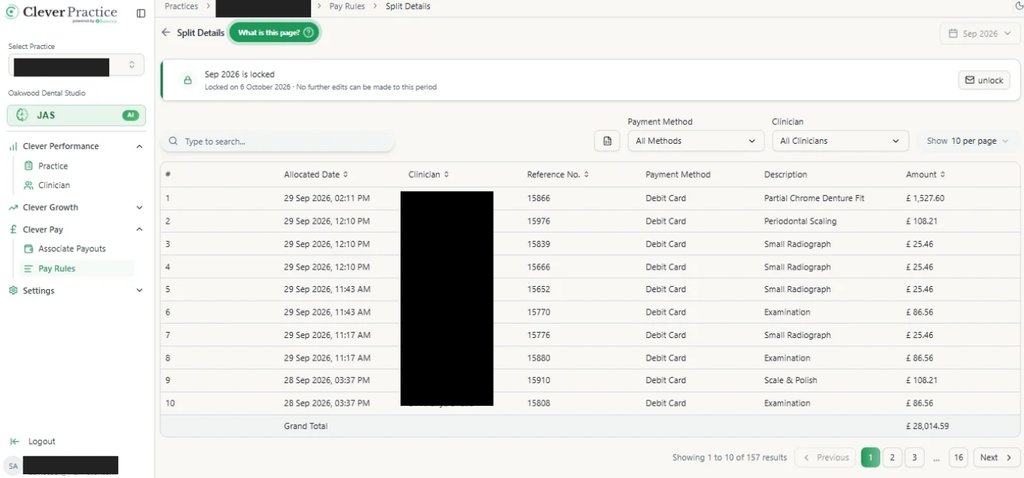
Task: Click reference number 15866
Action: point(538,198)
